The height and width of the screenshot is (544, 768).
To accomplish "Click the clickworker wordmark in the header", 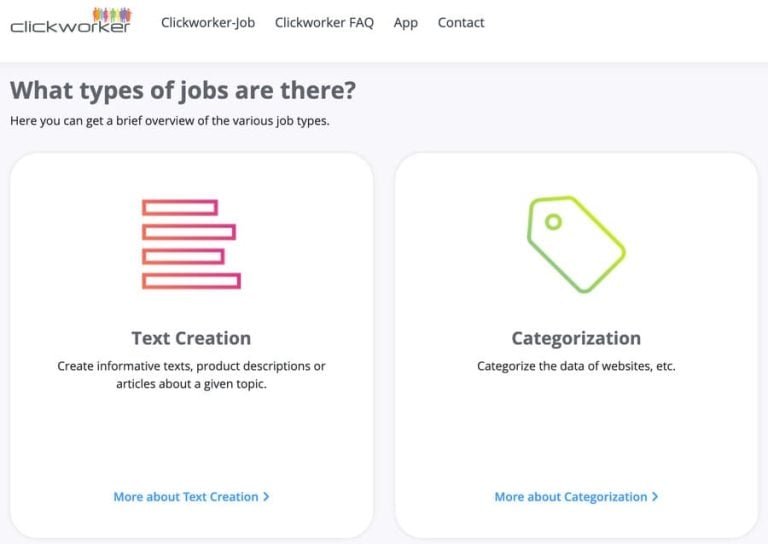I will click(70, 27).
